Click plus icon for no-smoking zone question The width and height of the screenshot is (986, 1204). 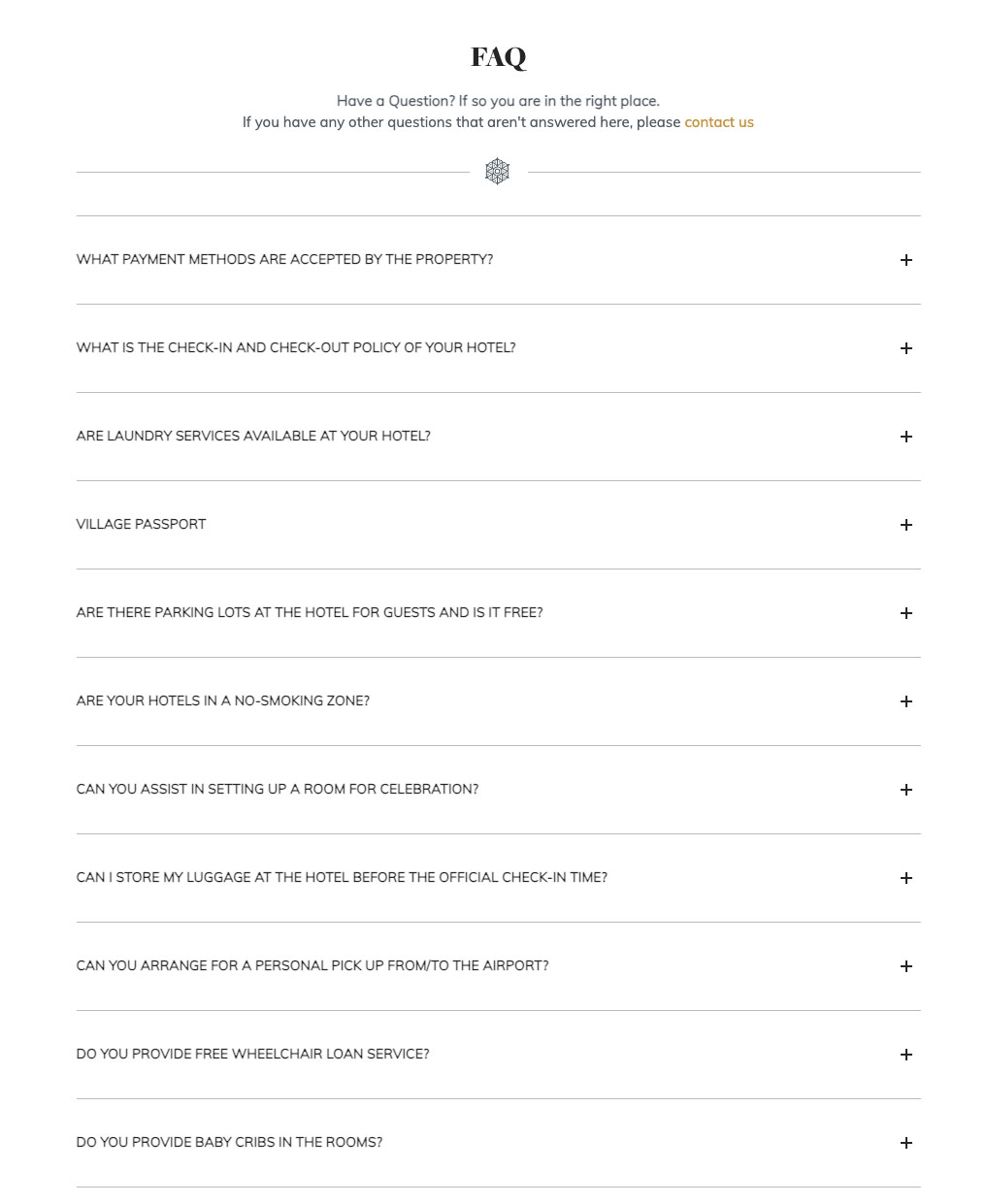905,701
